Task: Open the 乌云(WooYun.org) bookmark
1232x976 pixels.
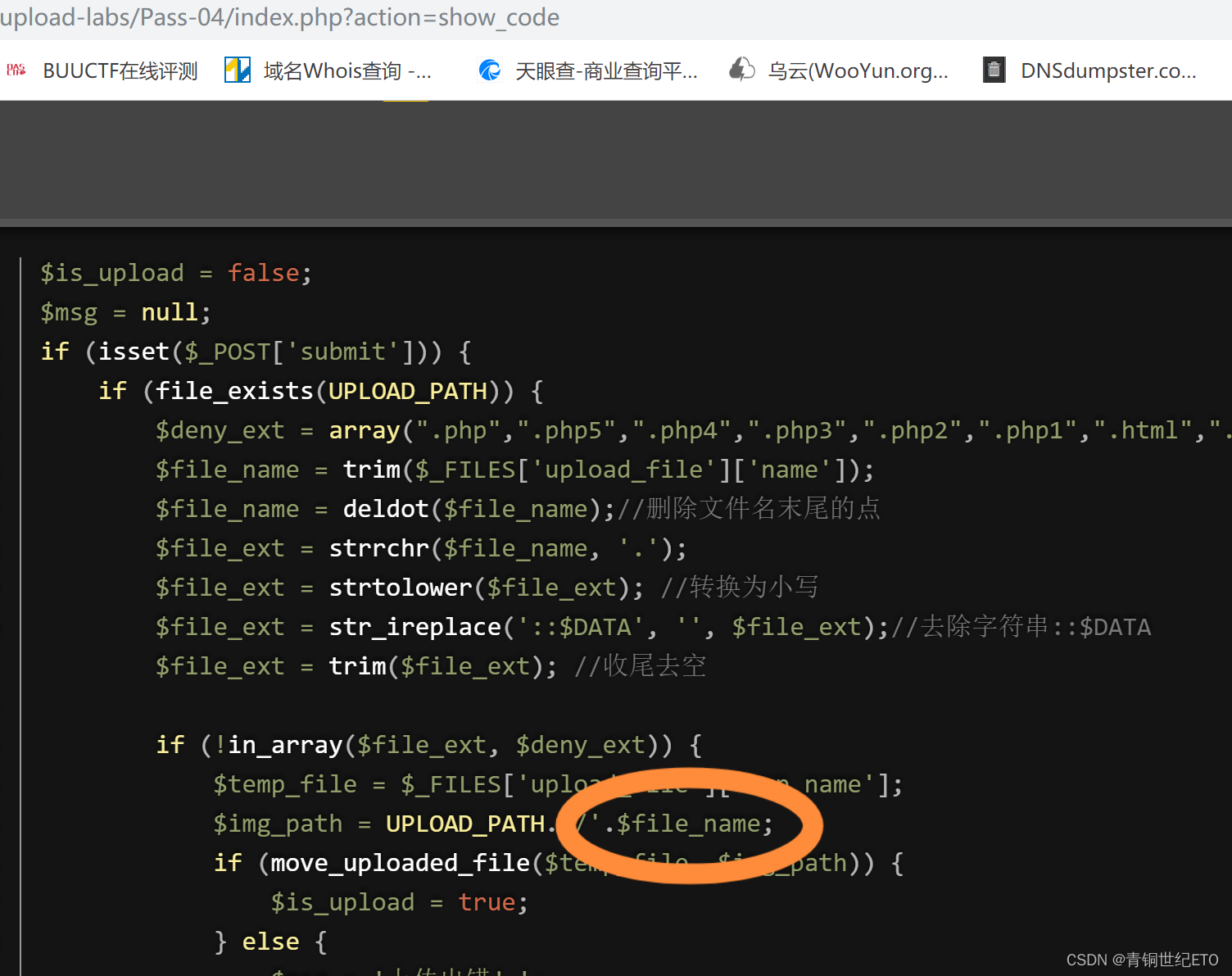Action: point(858,71)
